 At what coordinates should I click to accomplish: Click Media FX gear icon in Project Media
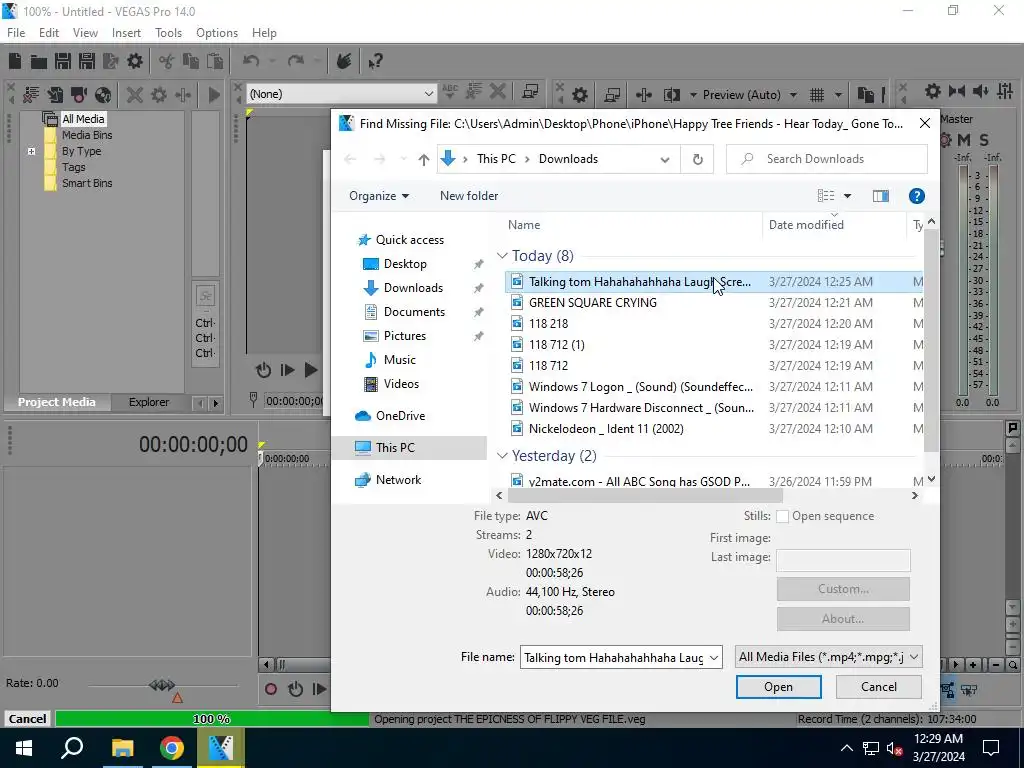point(159,95)
